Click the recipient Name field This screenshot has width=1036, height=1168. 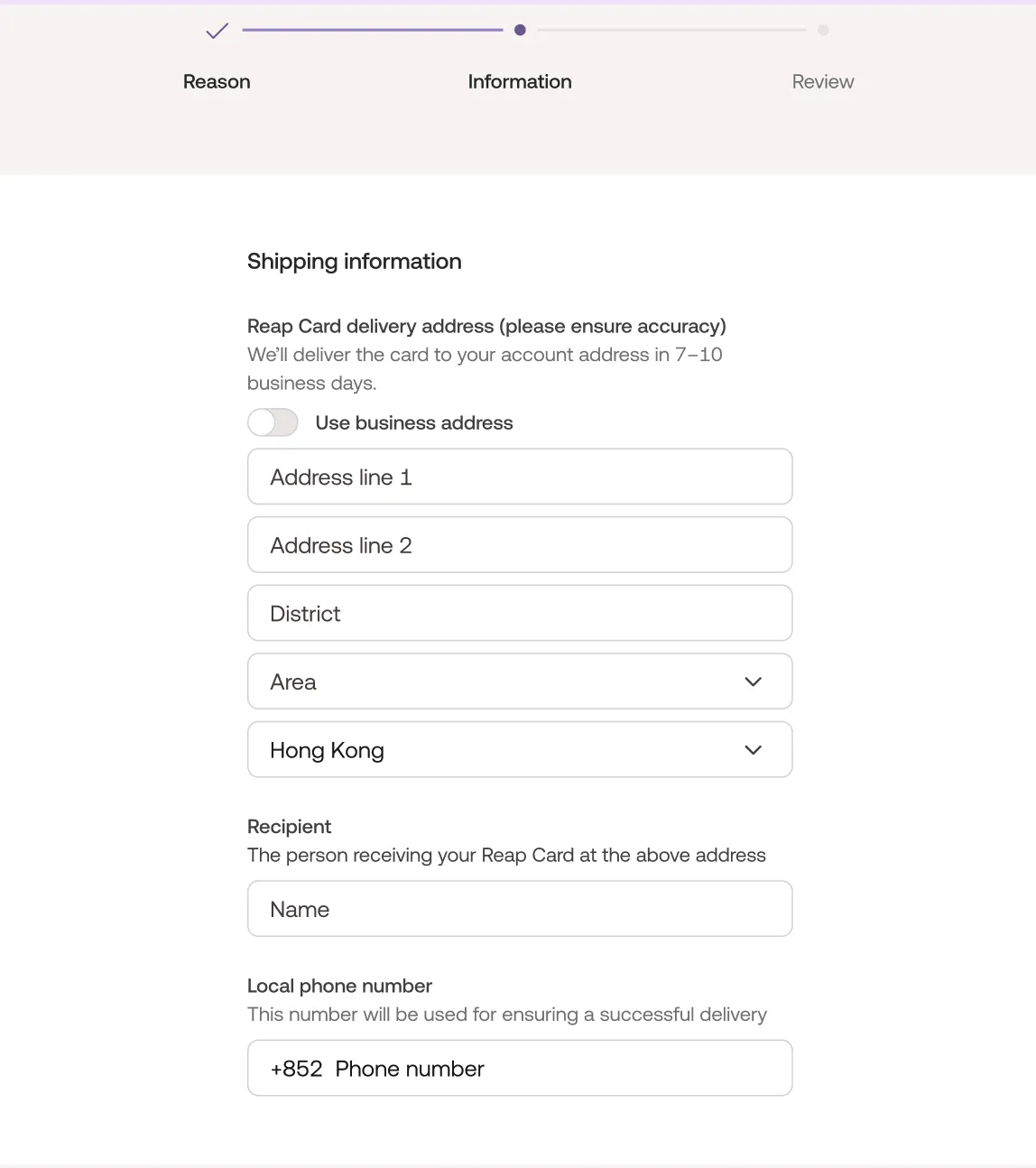(x=520, y=909)
